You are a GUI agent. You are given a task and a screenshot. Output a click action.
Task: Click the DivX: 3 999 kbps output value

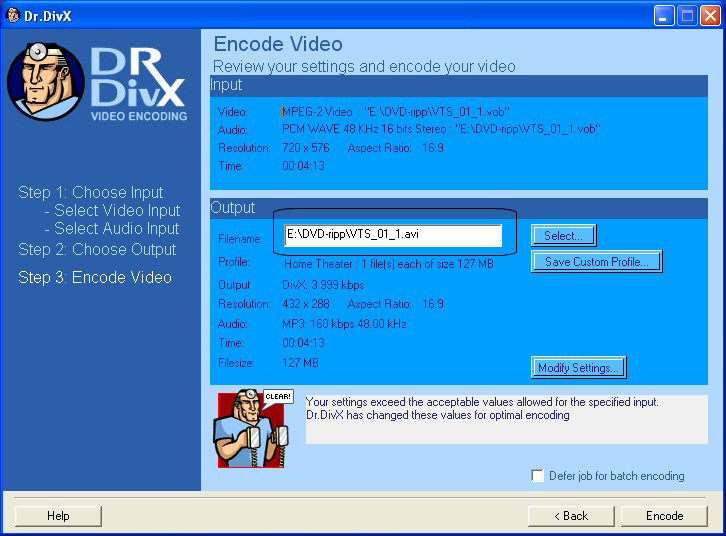(x=323, y=285)
